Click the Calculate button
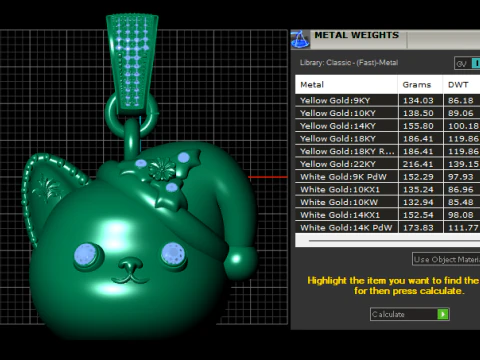 410,314
